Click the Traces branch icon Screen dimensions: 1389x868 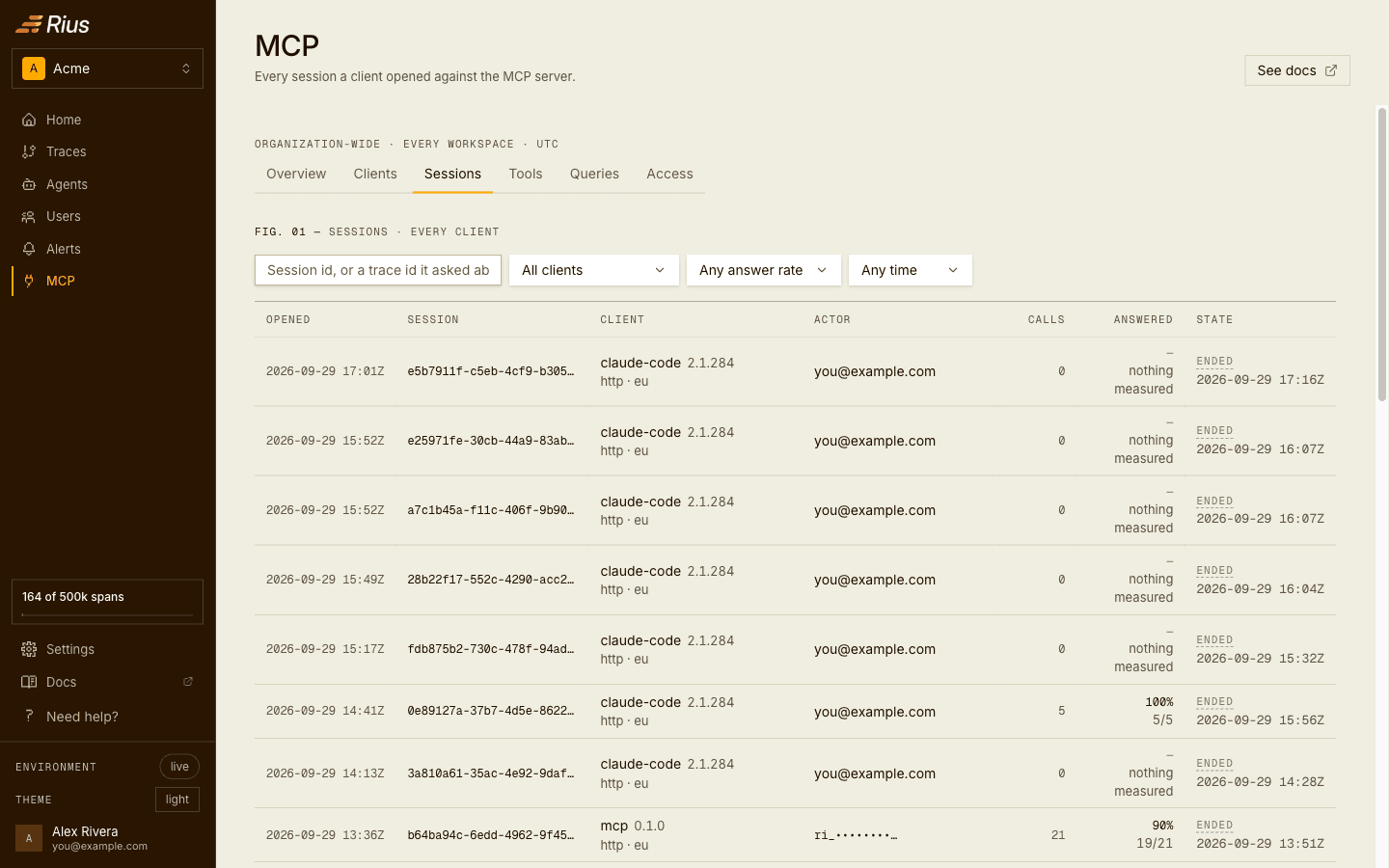tap(29, 151)
